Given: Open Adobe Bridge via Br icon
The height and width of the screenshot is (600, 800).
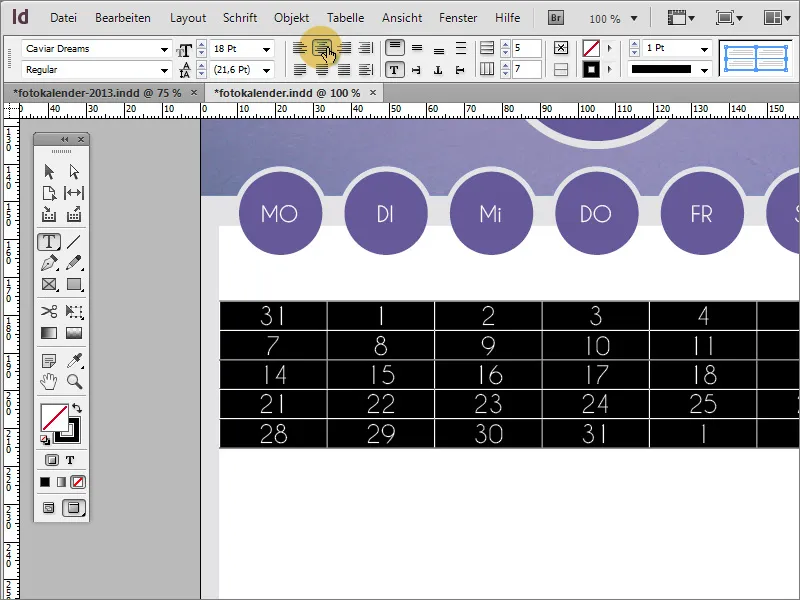Looking at the screenshot, I should [556, 18].
